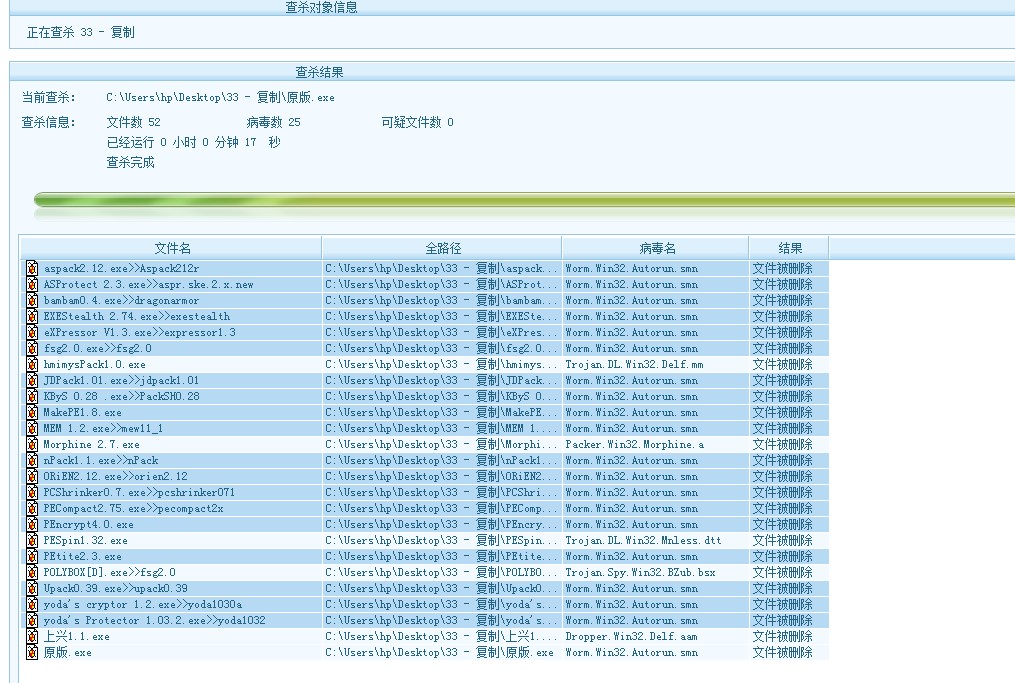
Task: Click the virus icon beside PEncrypt4.0.exe
Action: (x=32, y=524)
